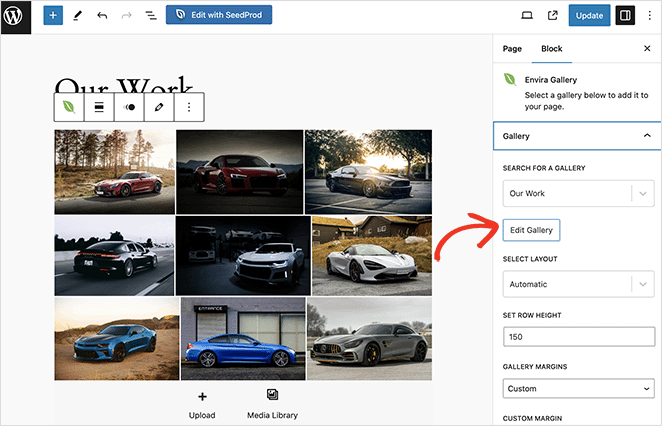Toggle the settings sidebar panel
662x426 pixels.
[625, 16]
